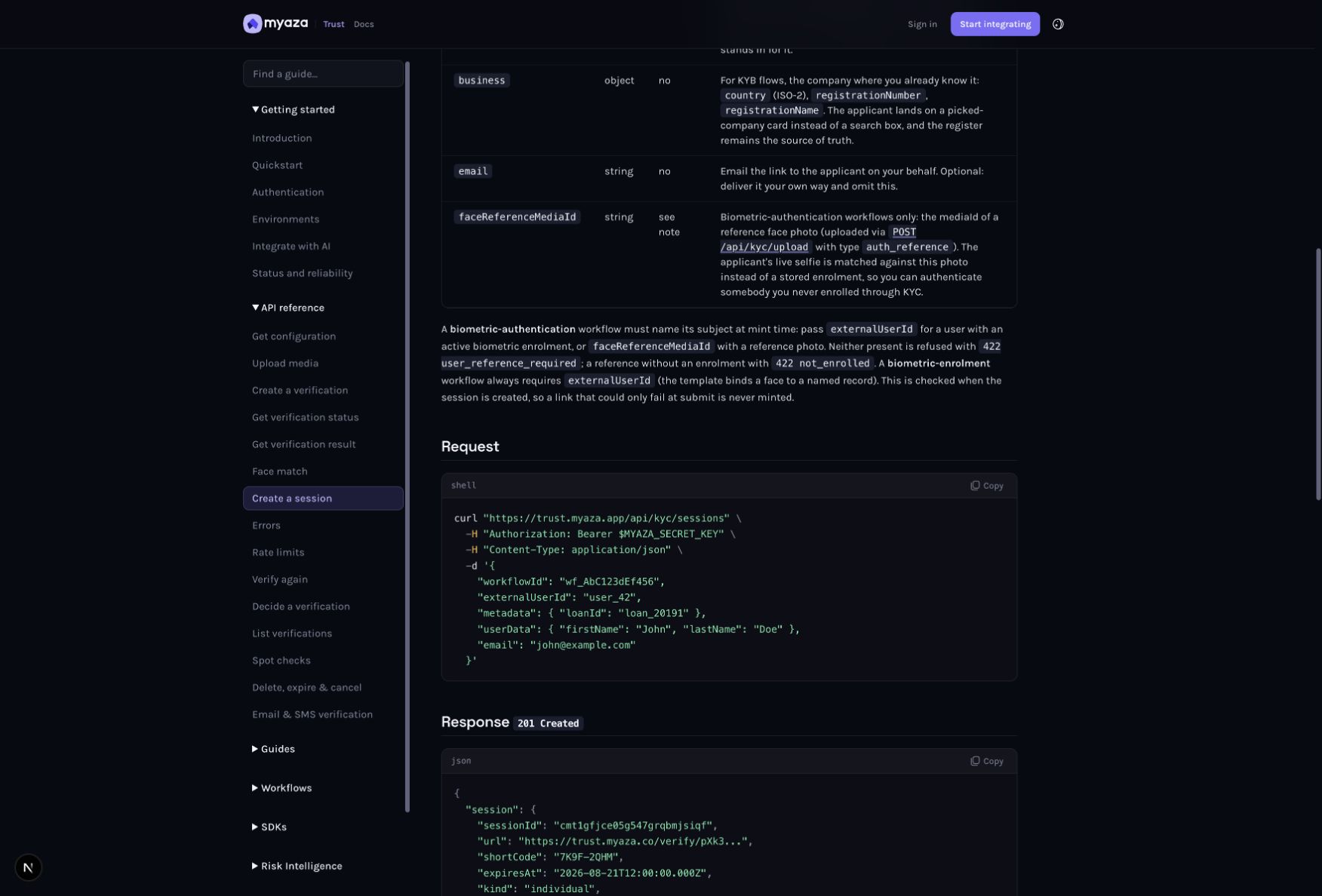This screenshot has width=1322, height=896.
Task: Open Decide a verification page
Action: pos(300,607)
